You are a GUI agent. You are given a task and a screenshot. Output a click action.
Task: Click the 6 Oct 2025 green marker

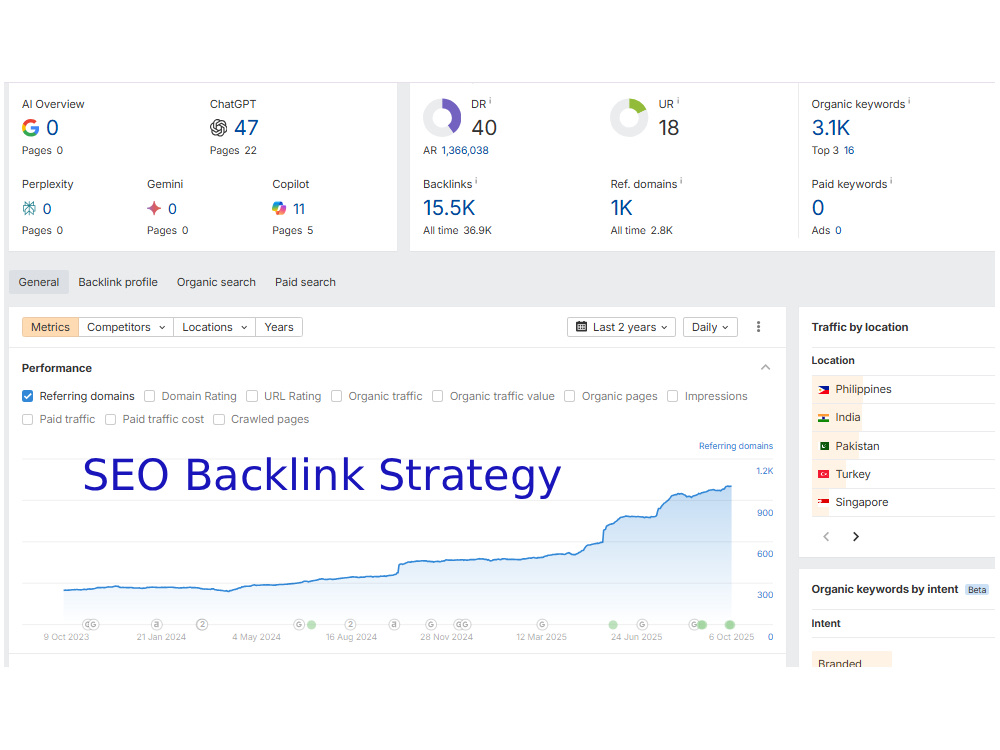pos(730,625)
